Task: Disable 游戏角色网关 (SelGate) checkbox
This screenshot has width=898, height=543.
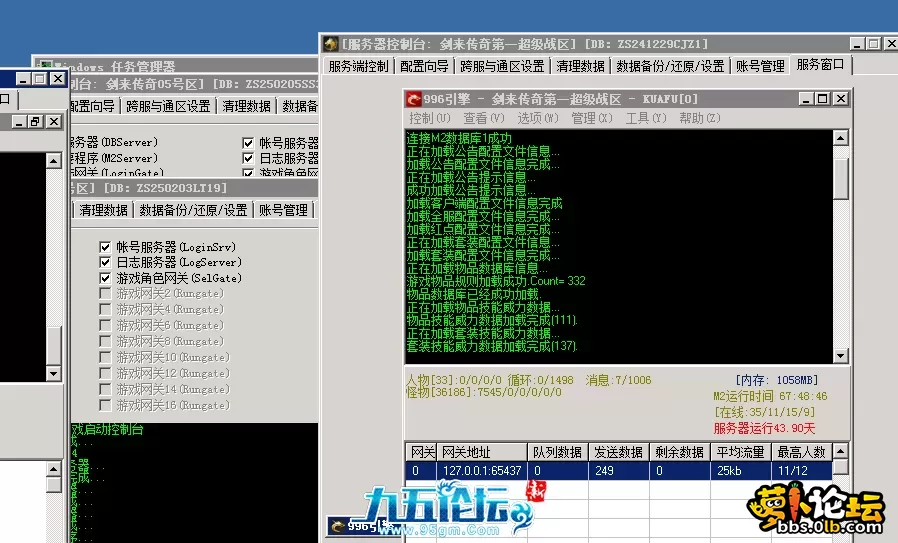Action: [105, 278]
